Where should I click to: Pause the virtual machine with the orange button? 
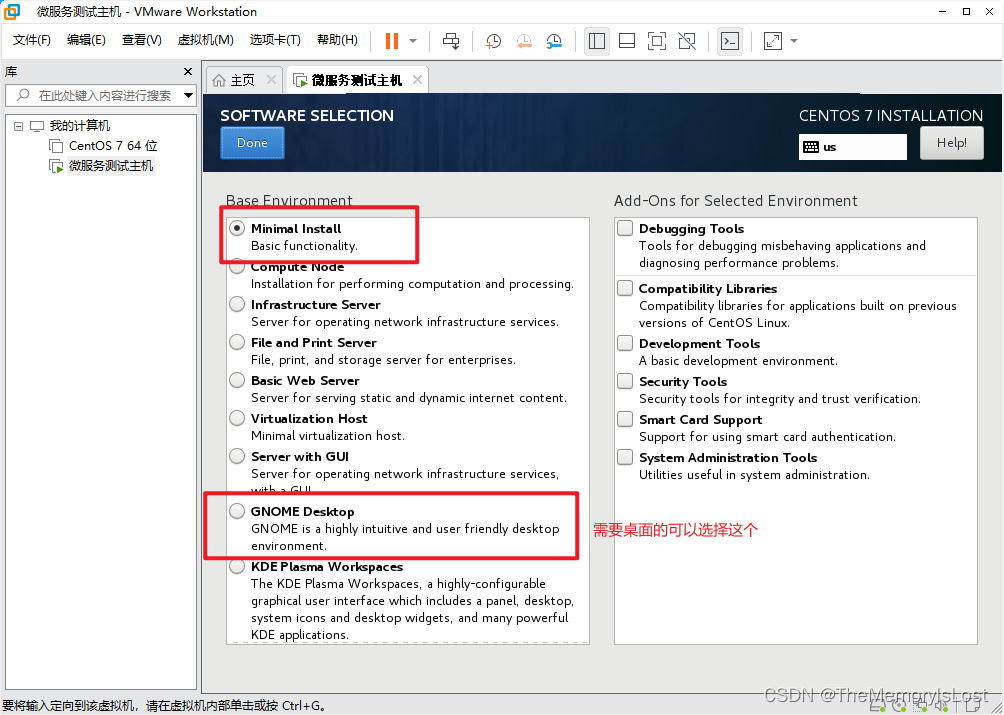coord(392,41)
